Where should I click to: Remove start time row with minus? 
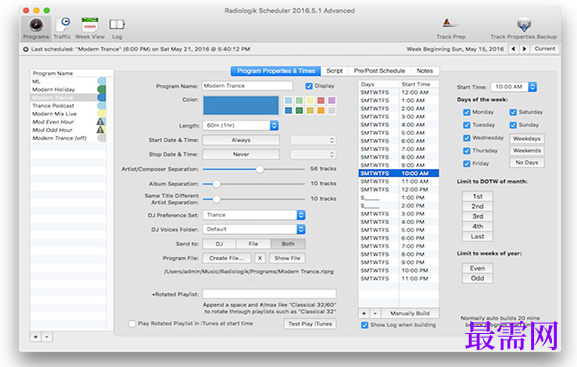coord(375,313)
